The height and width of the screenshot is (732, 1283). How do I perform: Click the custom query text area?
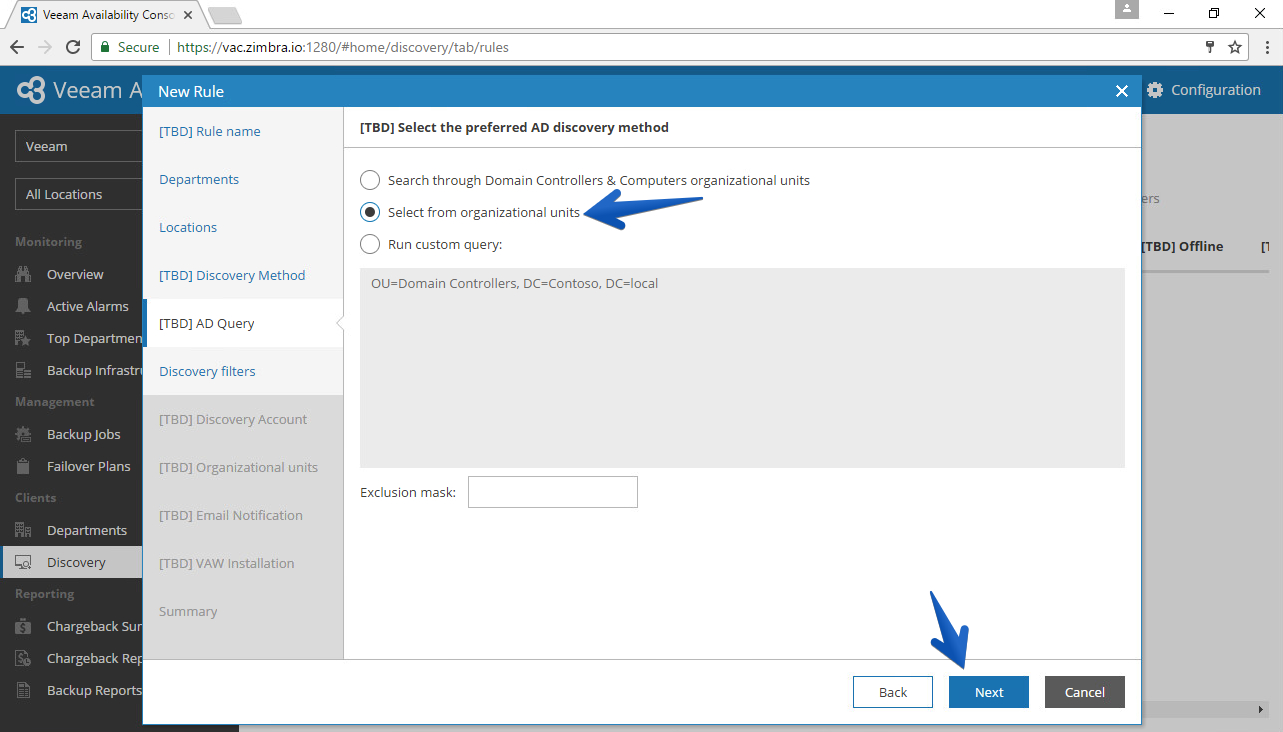(742, 368)
